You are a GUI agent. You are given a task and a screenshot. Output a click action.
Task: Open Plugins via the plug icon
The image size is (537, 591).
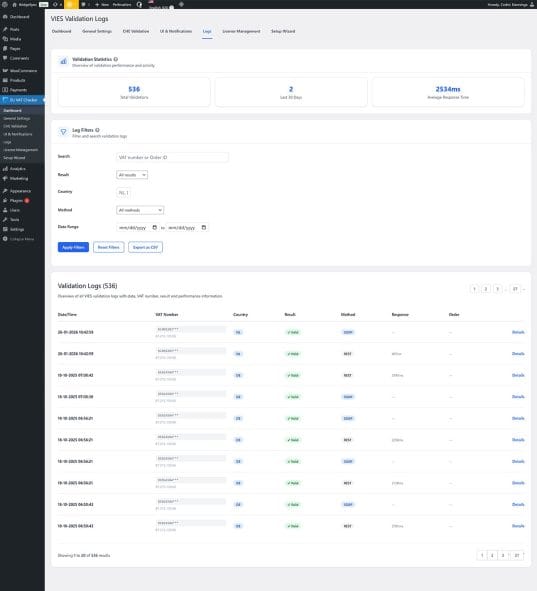point(5,201)
